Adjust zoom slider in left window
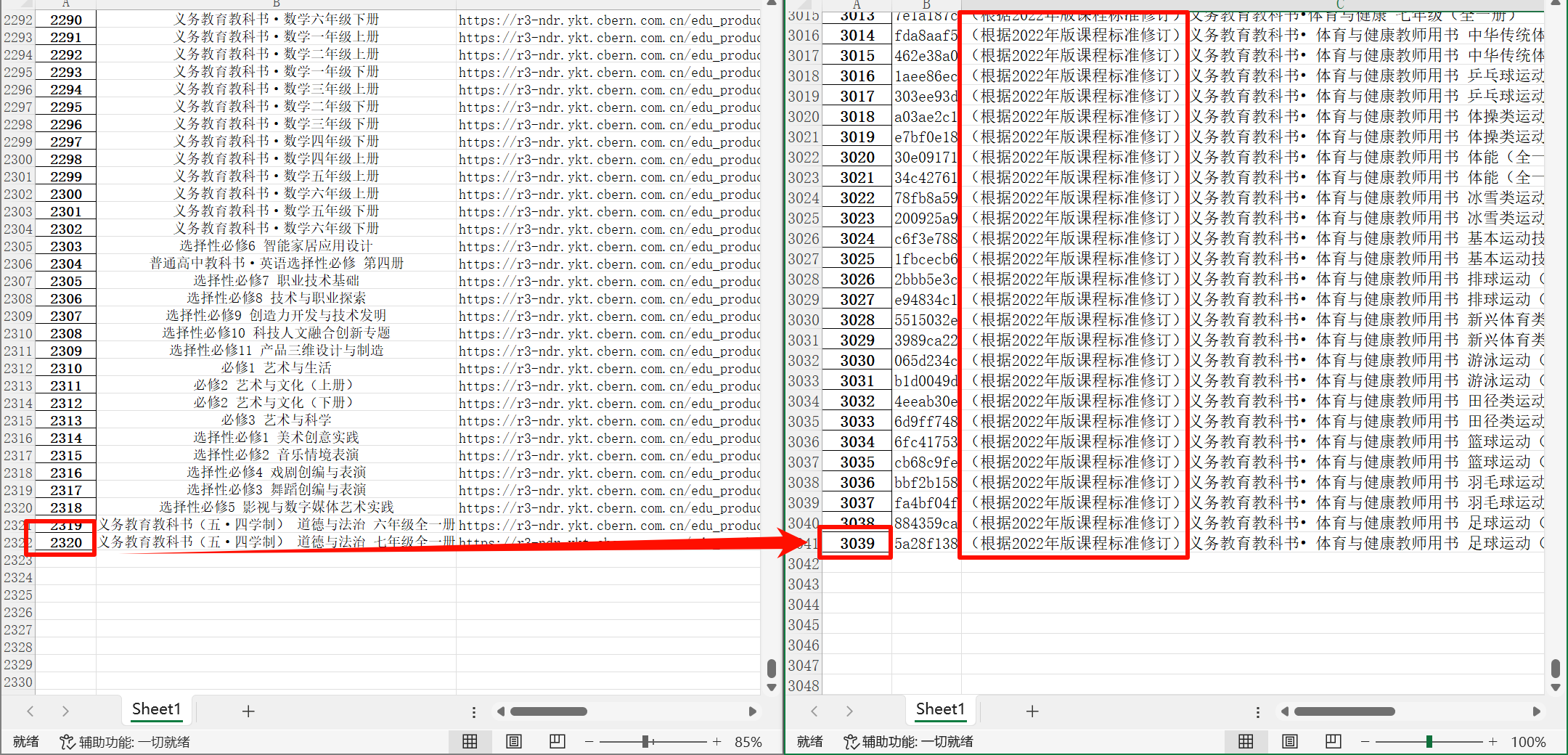The width and height of the screenshot is (1568, 755). coord(645,742)
